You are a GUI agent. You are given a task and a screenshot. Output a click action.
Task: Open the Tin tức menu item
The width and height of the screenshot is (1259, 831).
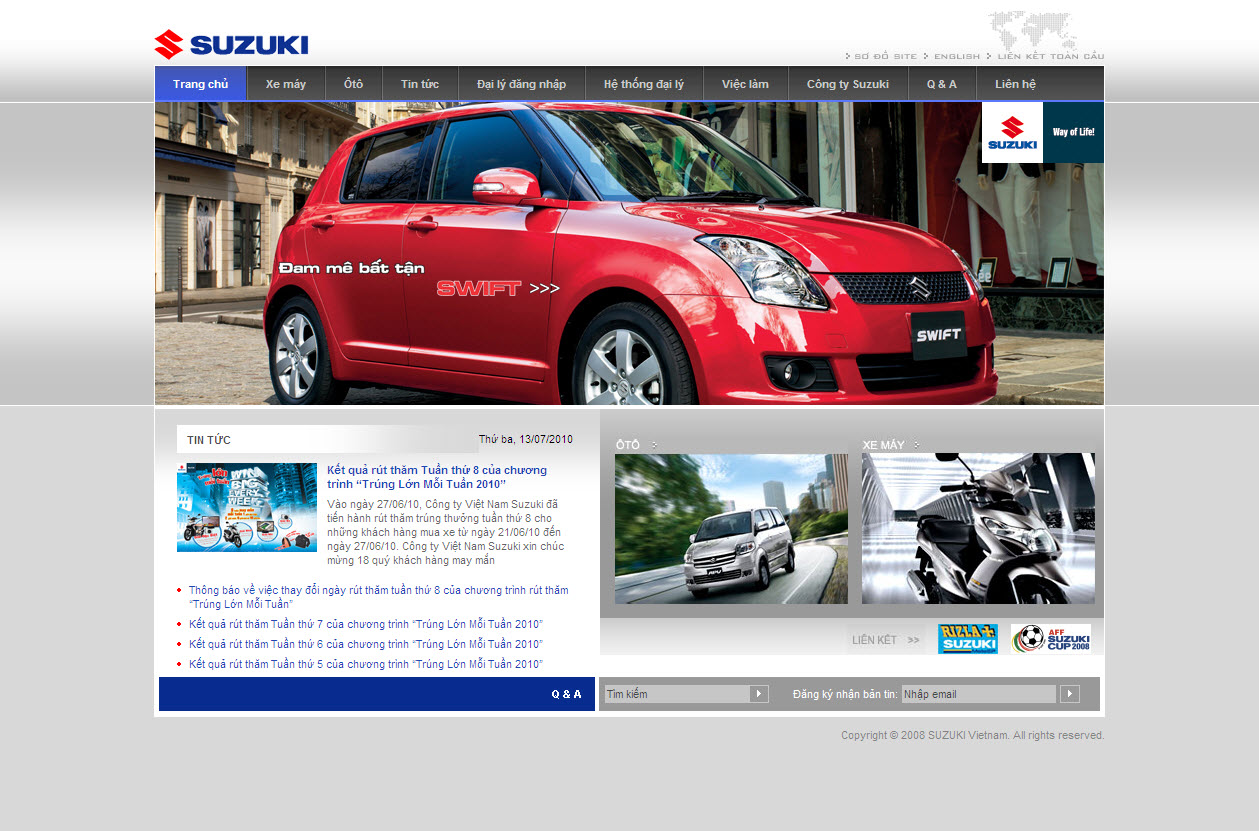420,84
